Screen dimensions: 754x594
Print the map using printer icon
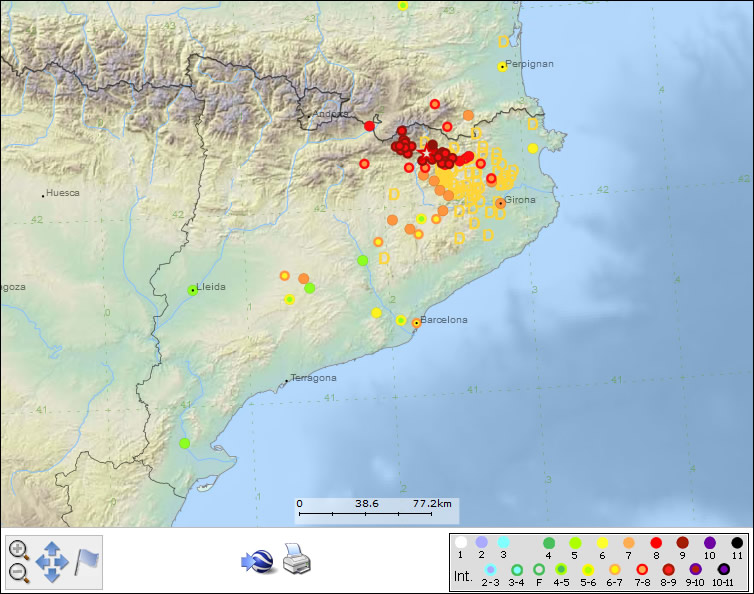[x=298, y=559]
